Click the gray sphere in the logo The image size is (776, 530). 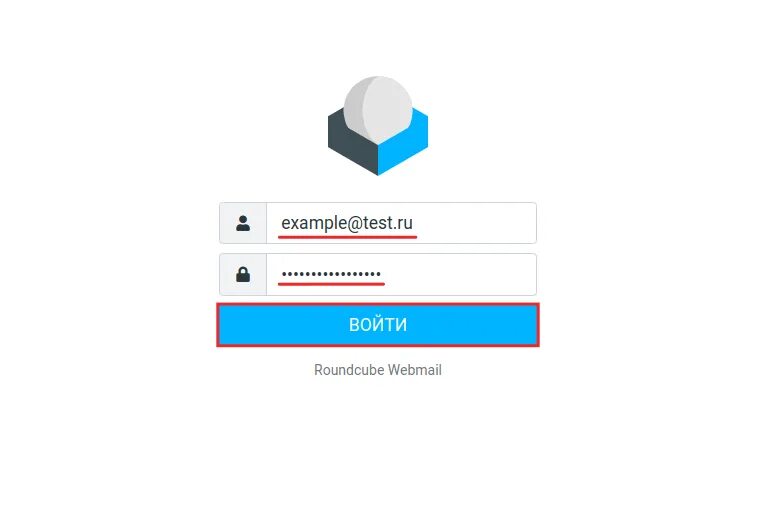pyautogui.click(x=378, y=110)
